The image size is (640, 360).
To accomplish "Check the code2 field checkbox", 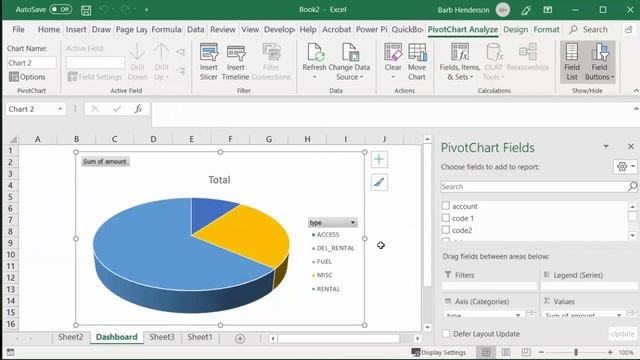I will 446,230.
